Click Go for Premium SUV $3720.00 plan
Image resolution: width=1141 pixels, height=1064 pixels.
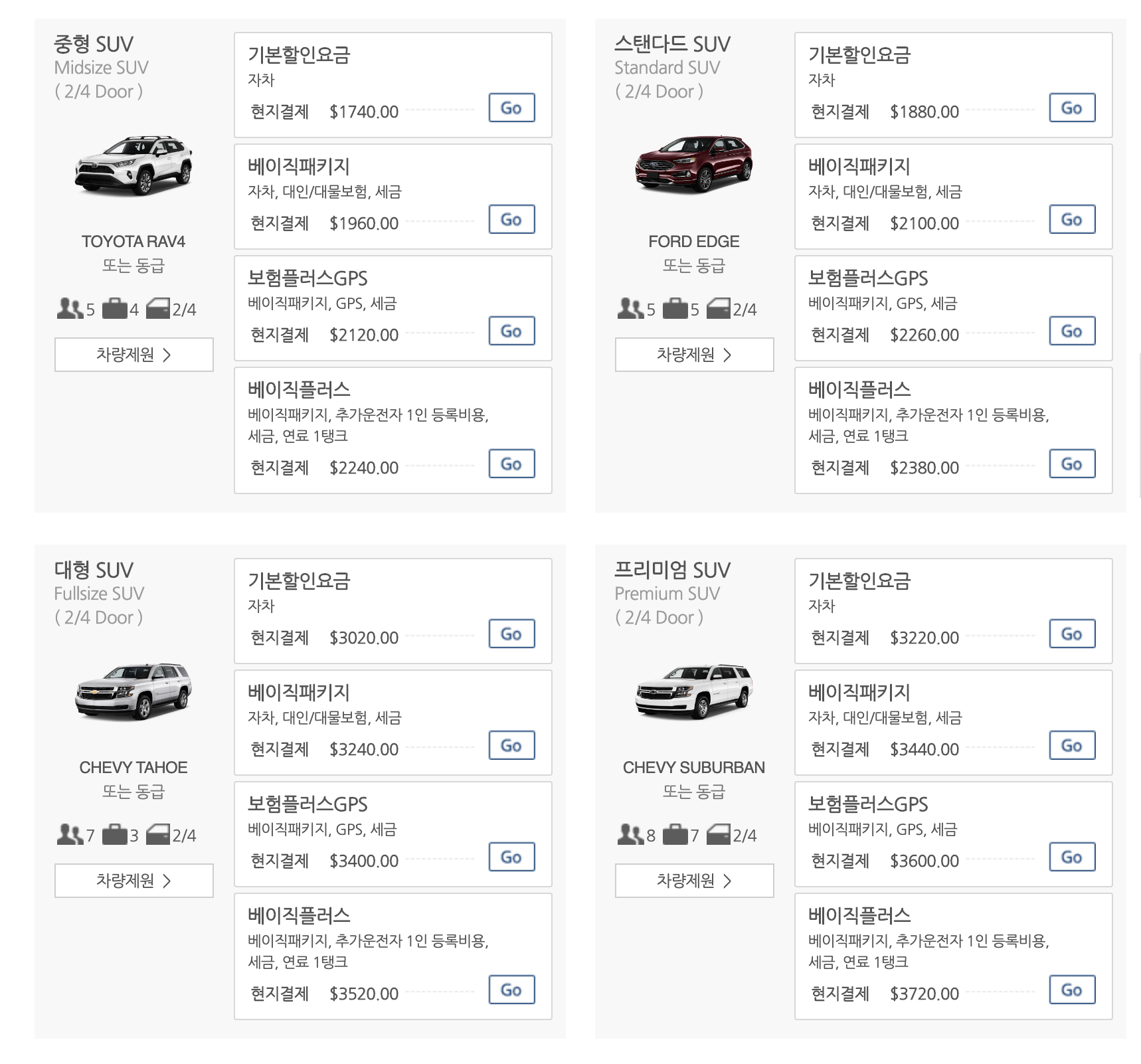(x=1072, y=990)
